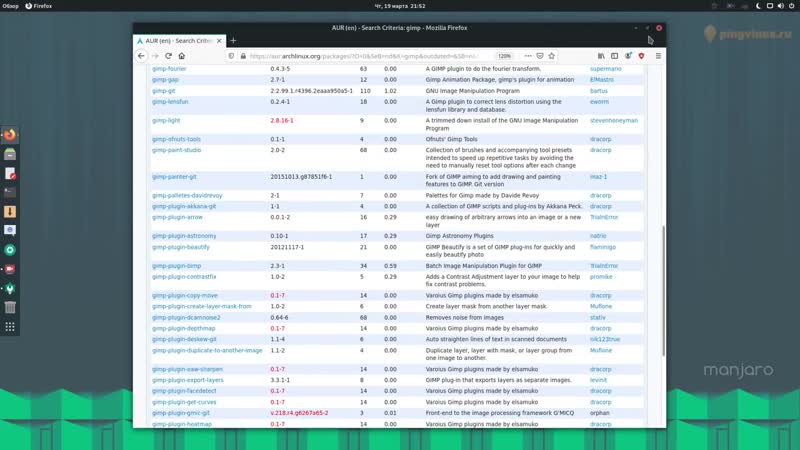Image resolution: width=800 pixels, height=450 pixels.
Task: Open the page actions three-dot menu
Action: coord(528,56)
